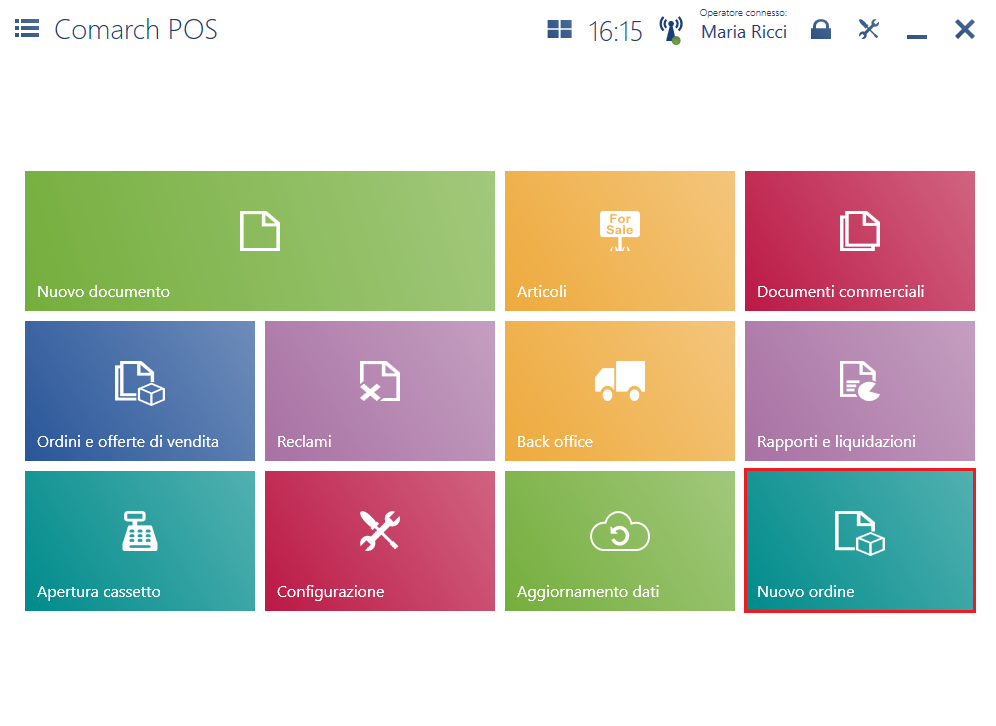Click the delivery truck icon
The height and width of the screenshot is (726, 996).
pos(619,381)
